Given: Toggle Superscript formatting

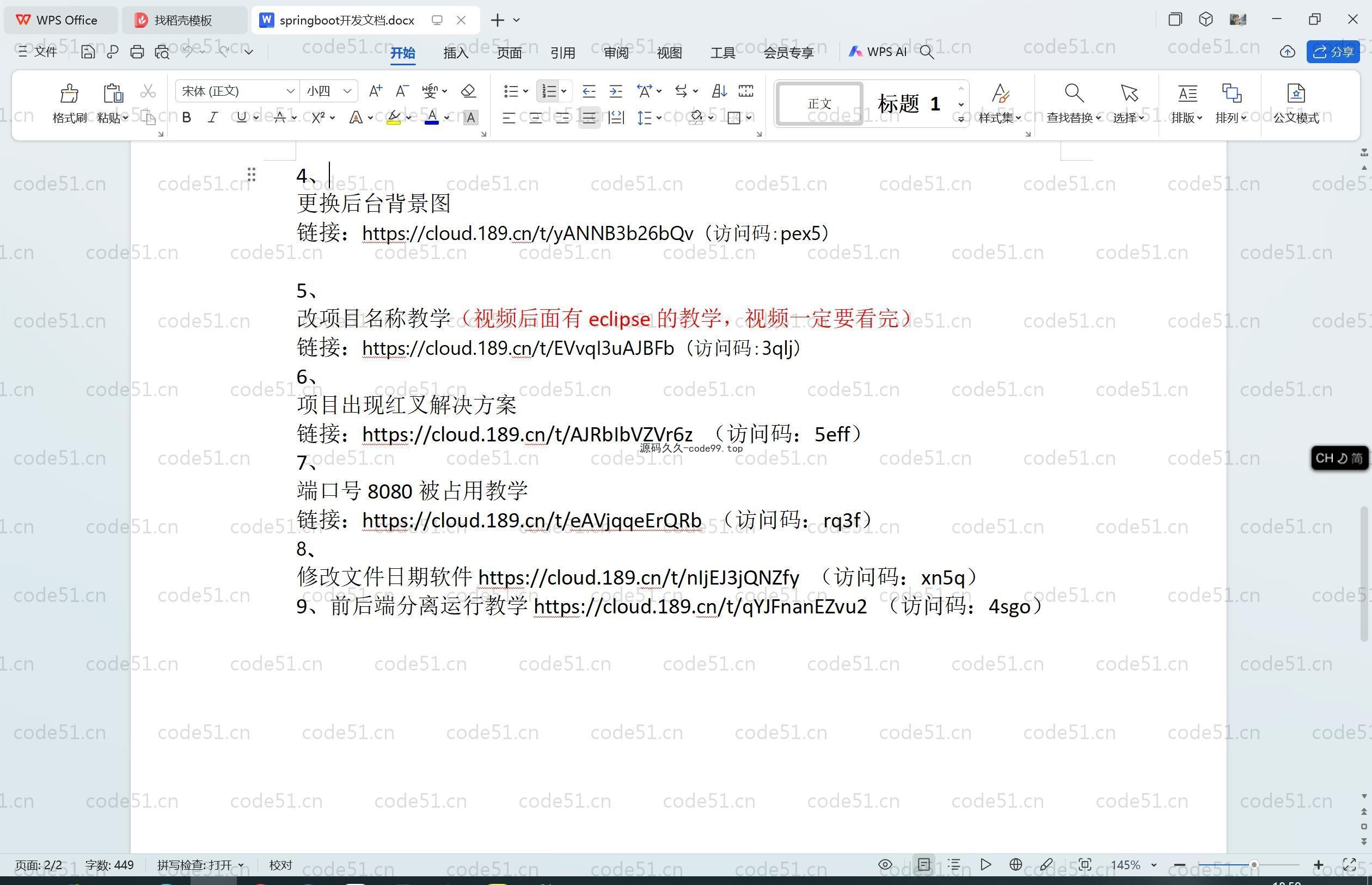Looking at the screenshot, I should pyautogui.click(x=318, y=118).
